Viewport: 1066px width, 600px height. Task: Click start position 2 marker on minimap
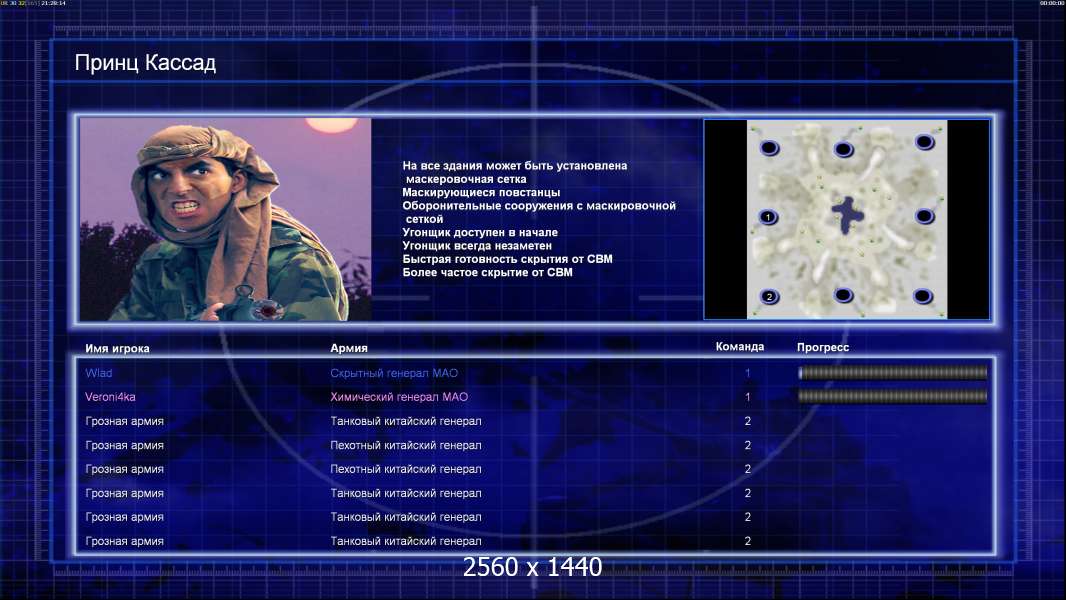point(770,297)
